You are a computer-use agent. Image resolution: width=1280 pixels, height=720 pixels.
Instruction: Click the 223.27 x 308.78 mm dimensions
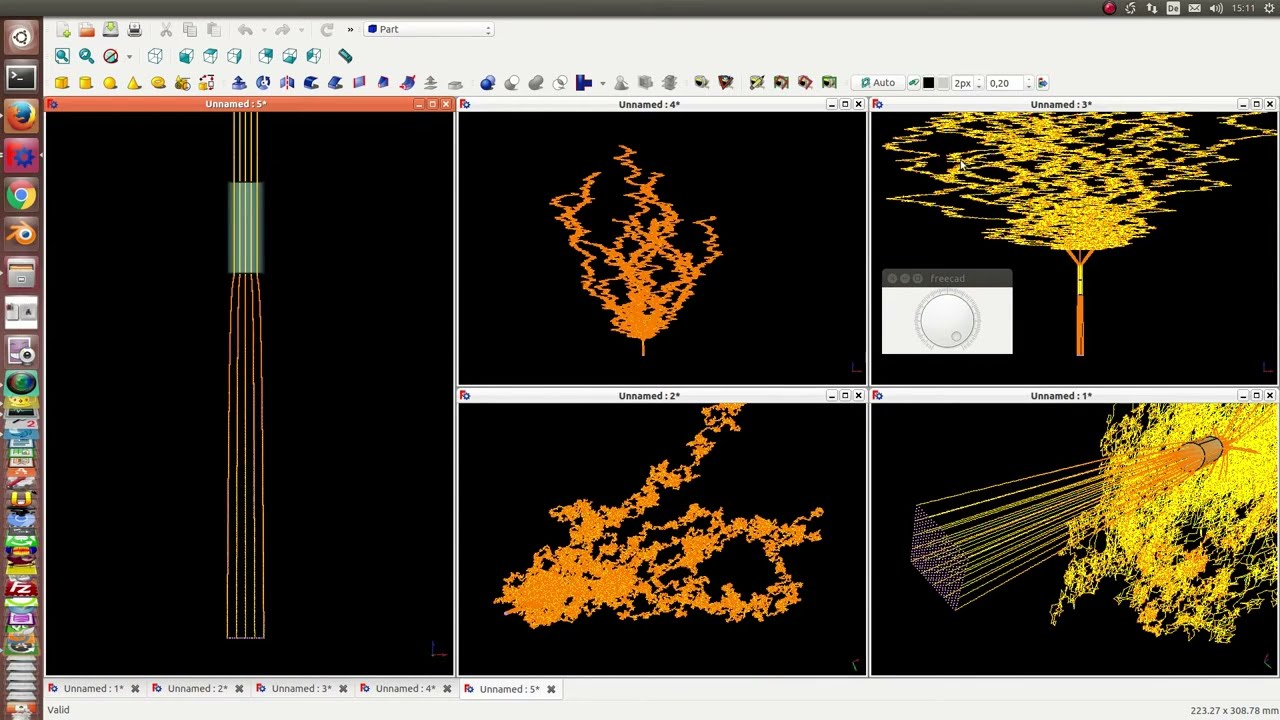pos(1234,710)
